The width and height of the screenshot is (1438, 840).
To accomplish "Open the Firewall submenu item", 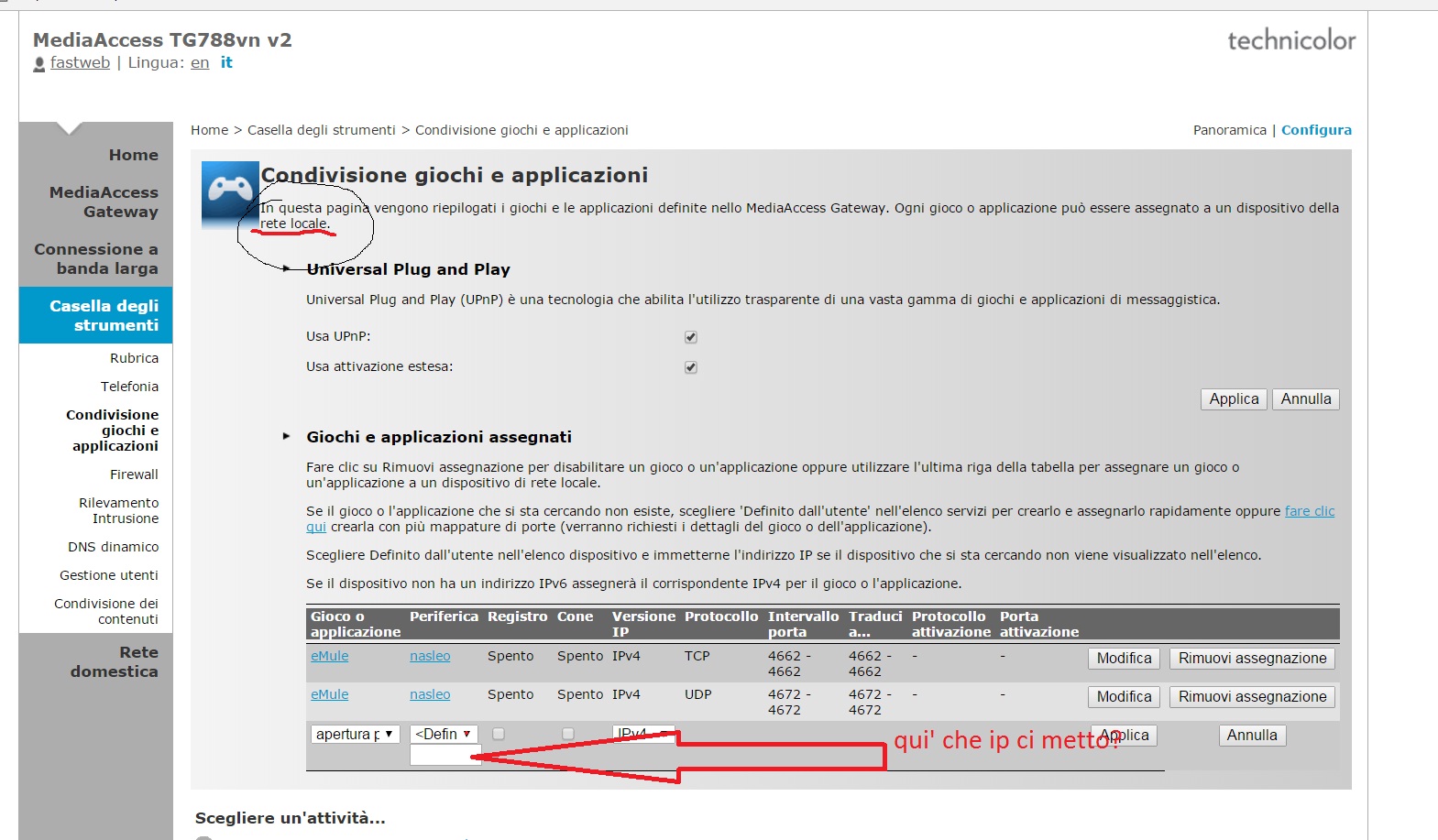I will click(134, 475).
